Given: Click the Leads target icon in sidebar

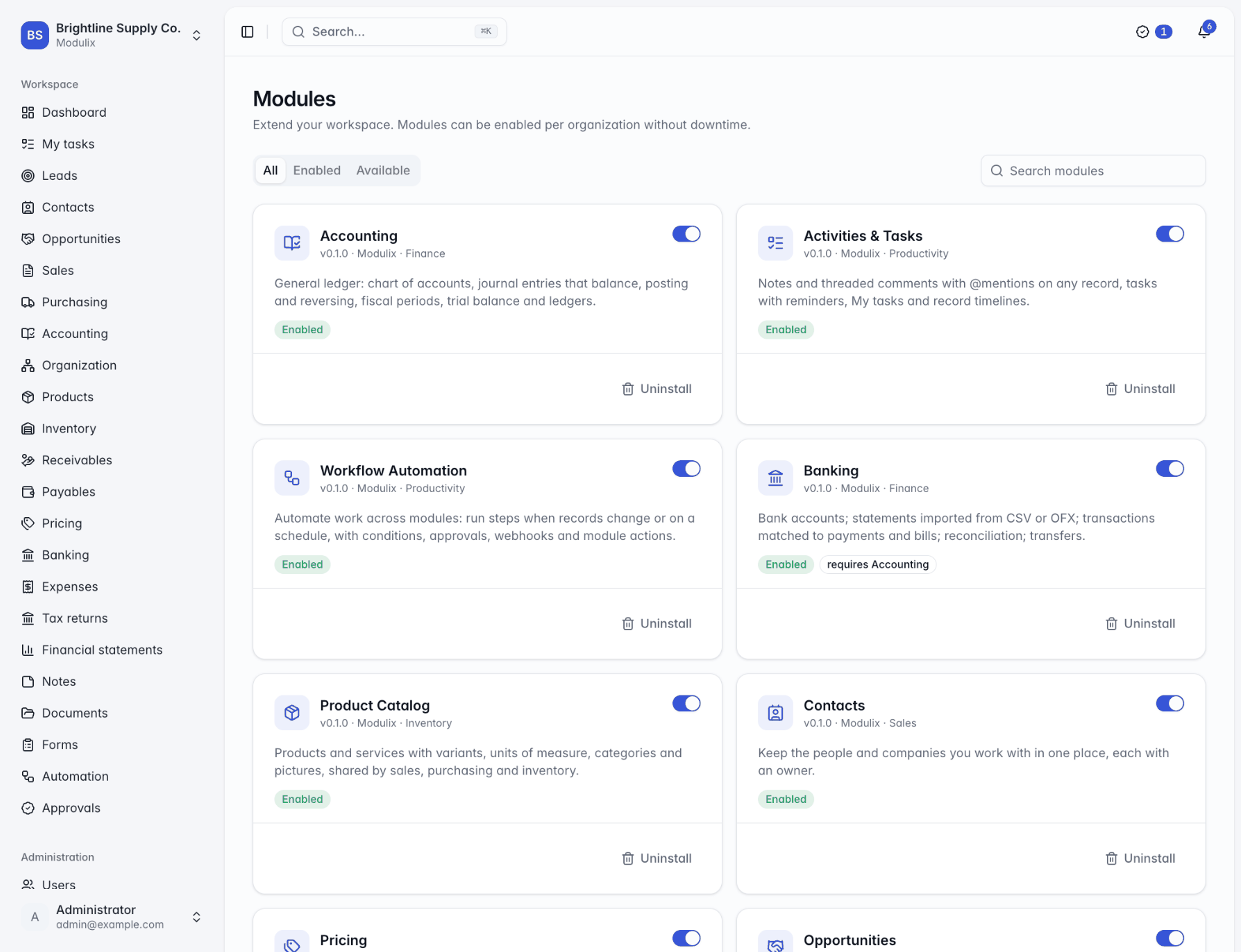Looking at the screenshot, I should 28,176.
